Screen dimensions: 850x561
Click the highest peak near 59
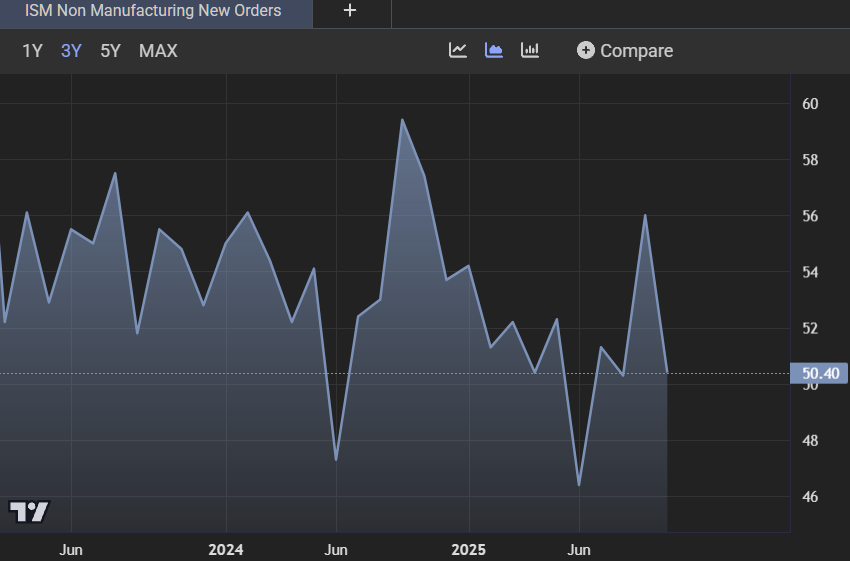402,121
